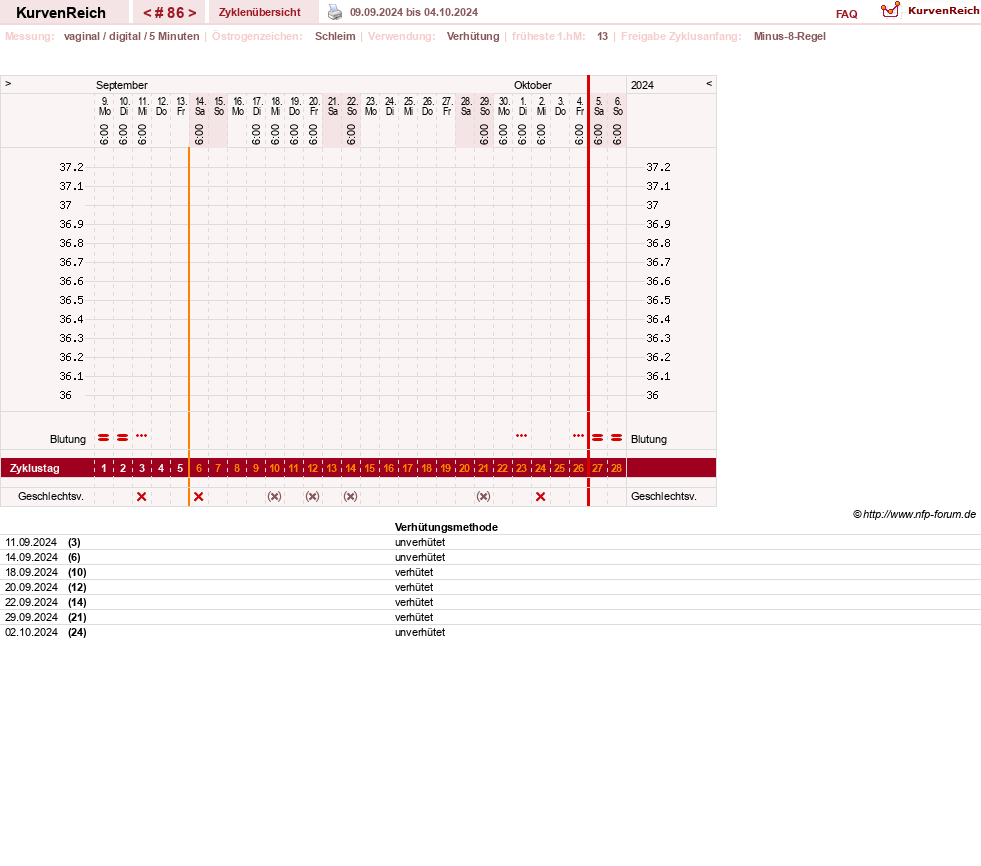Click the date range '09.09.2024 bis 04.10.2024'
Viewport: 981px width, 866px height.
click(x=414, y=13)
